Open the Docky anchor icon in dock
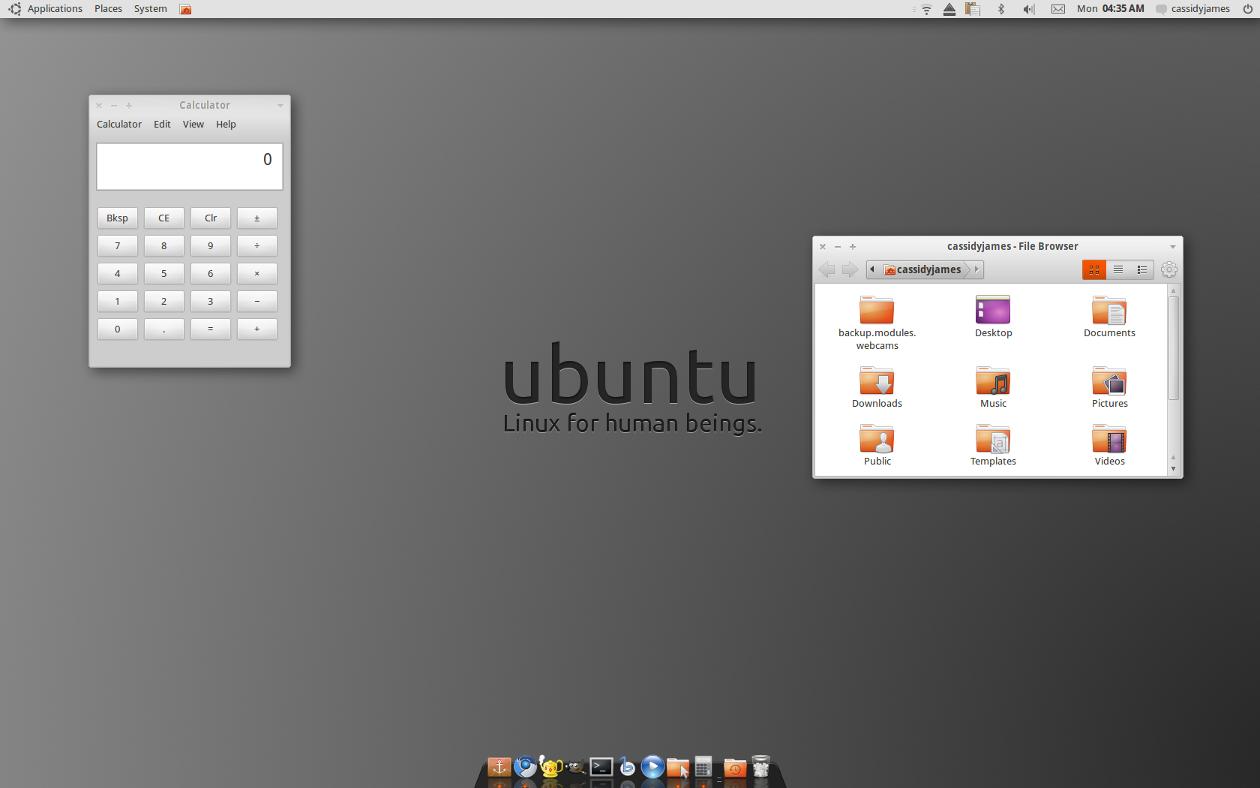 (x=499, y=767)
